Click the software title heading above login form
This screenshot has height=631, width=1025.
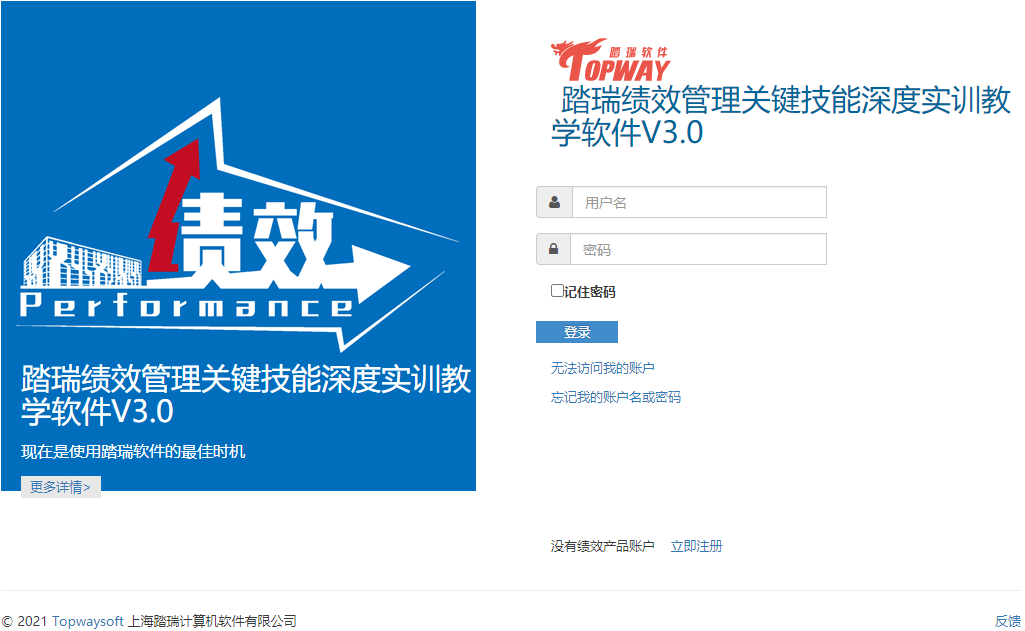[781, 116]
